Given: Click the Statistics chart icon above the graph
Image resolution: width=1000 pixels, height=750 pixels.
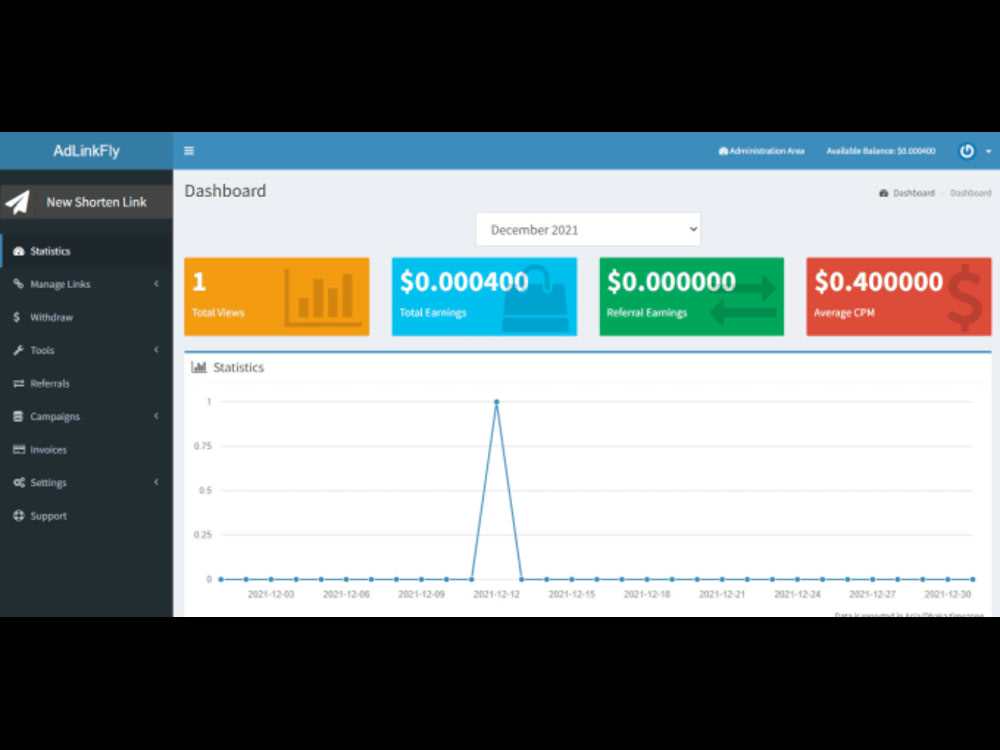Looking at the screenshot, I should [x=200, y=367].
